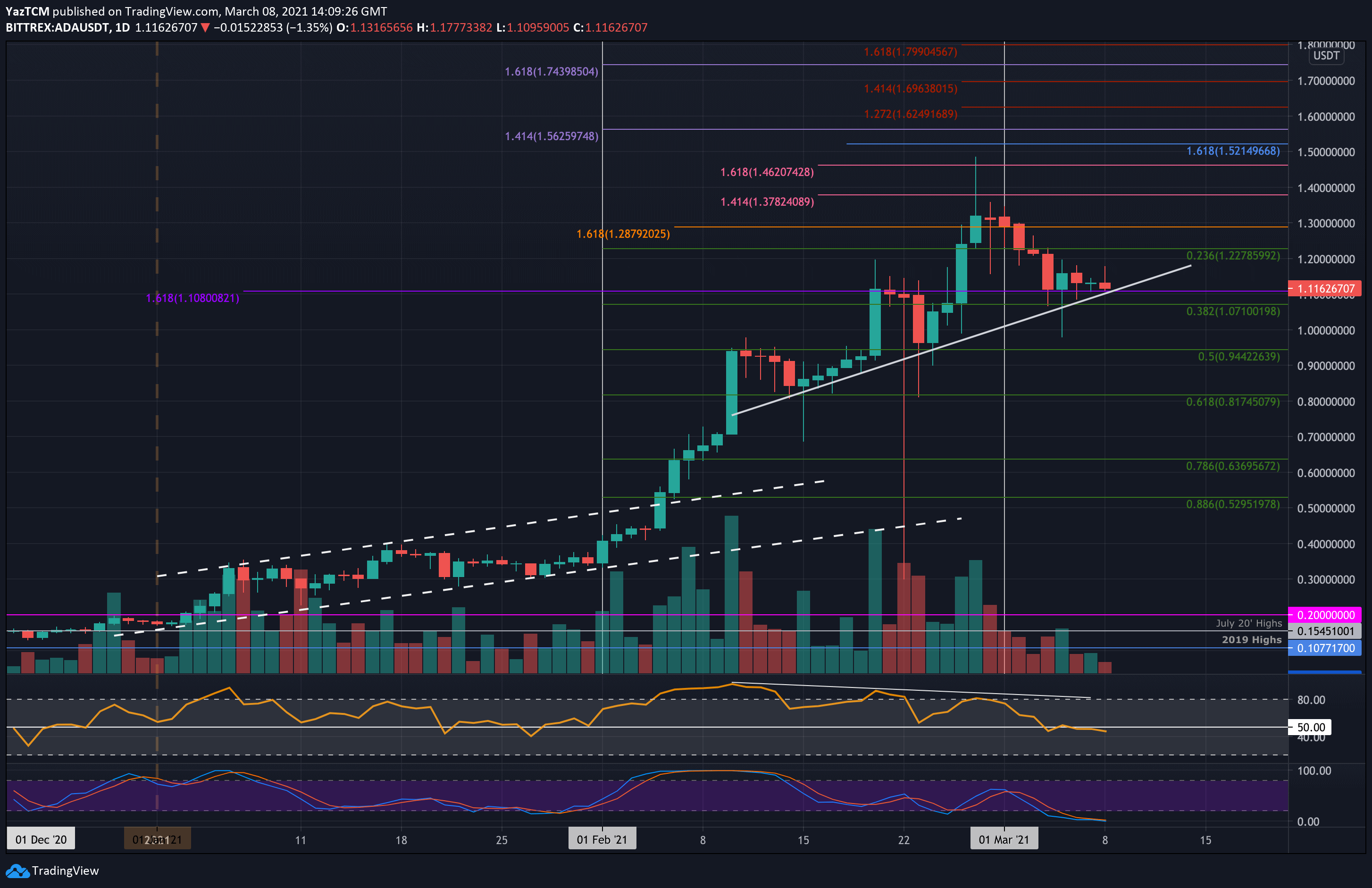Click the USDT currency label on price axis
1372x888 pixels.
point(1326,56)
